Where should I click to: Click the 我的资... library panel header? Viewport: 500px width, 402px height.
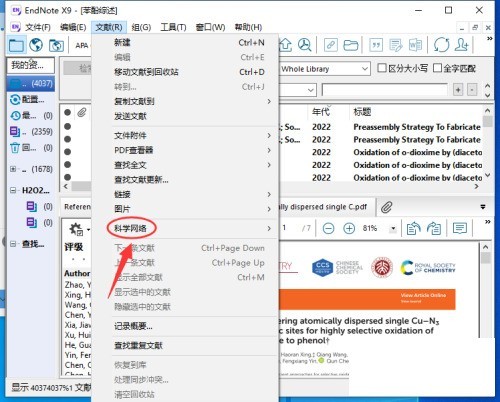pyautogui.click(x=31, y=65)
